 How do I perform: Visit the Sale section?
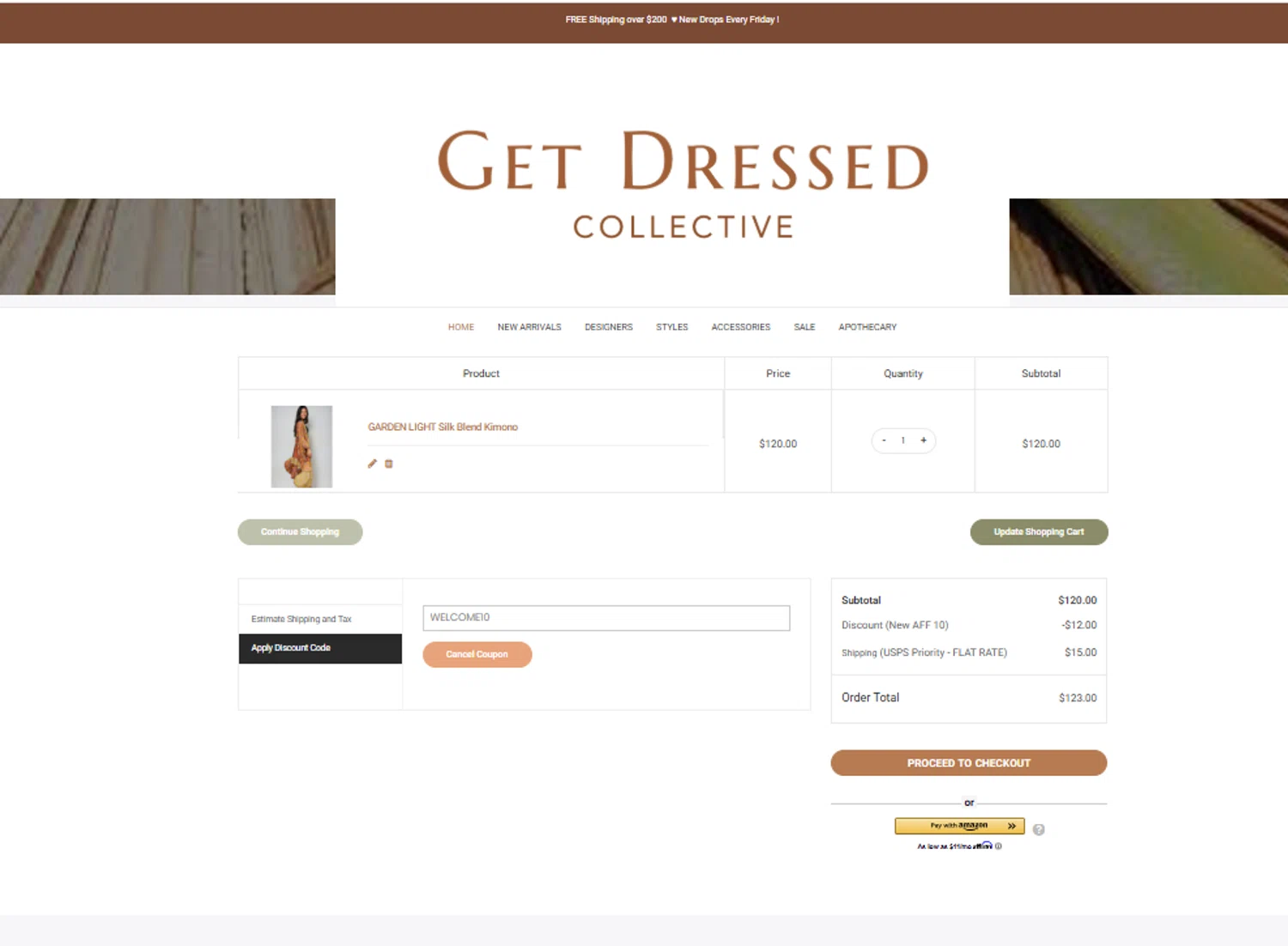pos(805,327)
